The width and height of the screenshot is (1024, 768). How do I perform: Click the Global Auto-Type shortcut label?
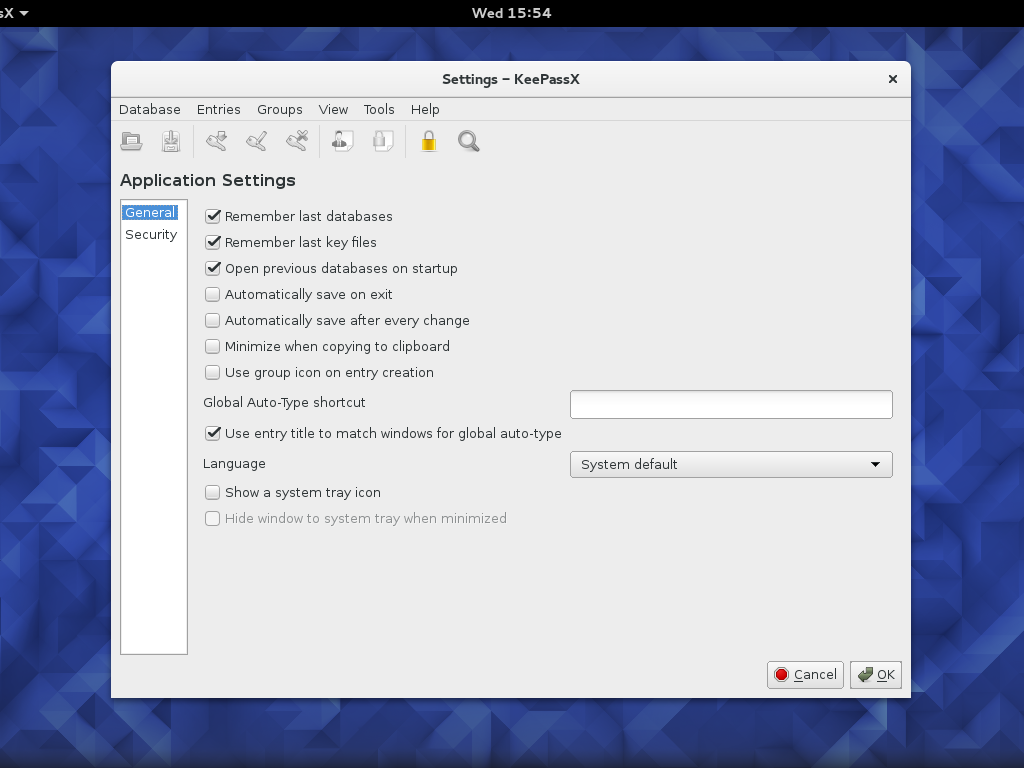284,402
